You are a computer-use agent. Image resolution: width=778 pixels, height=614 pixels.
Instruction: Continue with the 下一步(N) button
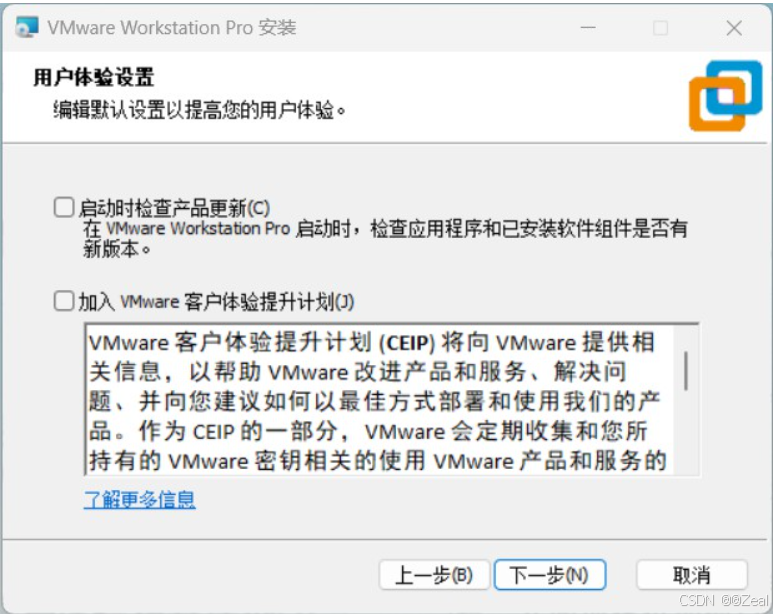coord(550,575)
